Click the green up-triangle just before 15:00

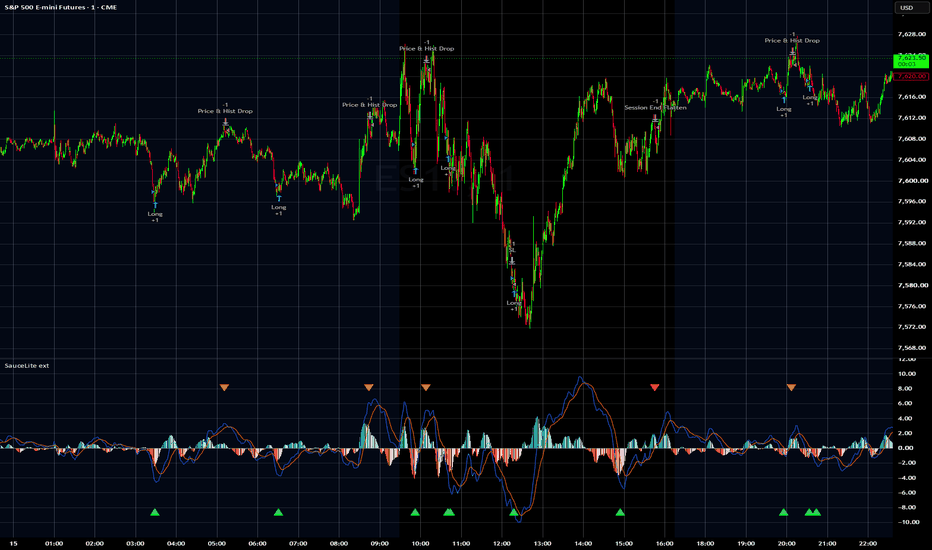pos(620,512)
